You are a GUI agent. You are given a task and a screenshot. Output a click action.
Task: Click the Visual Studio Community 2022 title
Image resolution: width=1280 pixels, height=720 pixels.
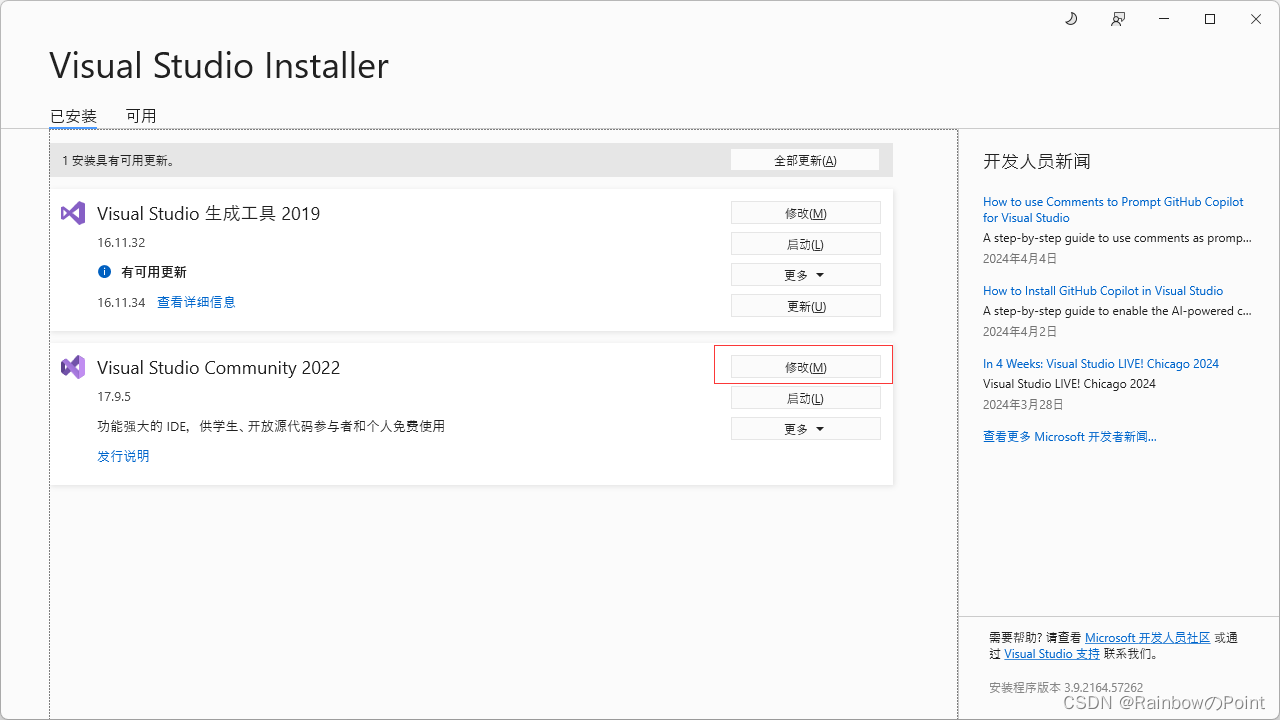click(219, 367)
